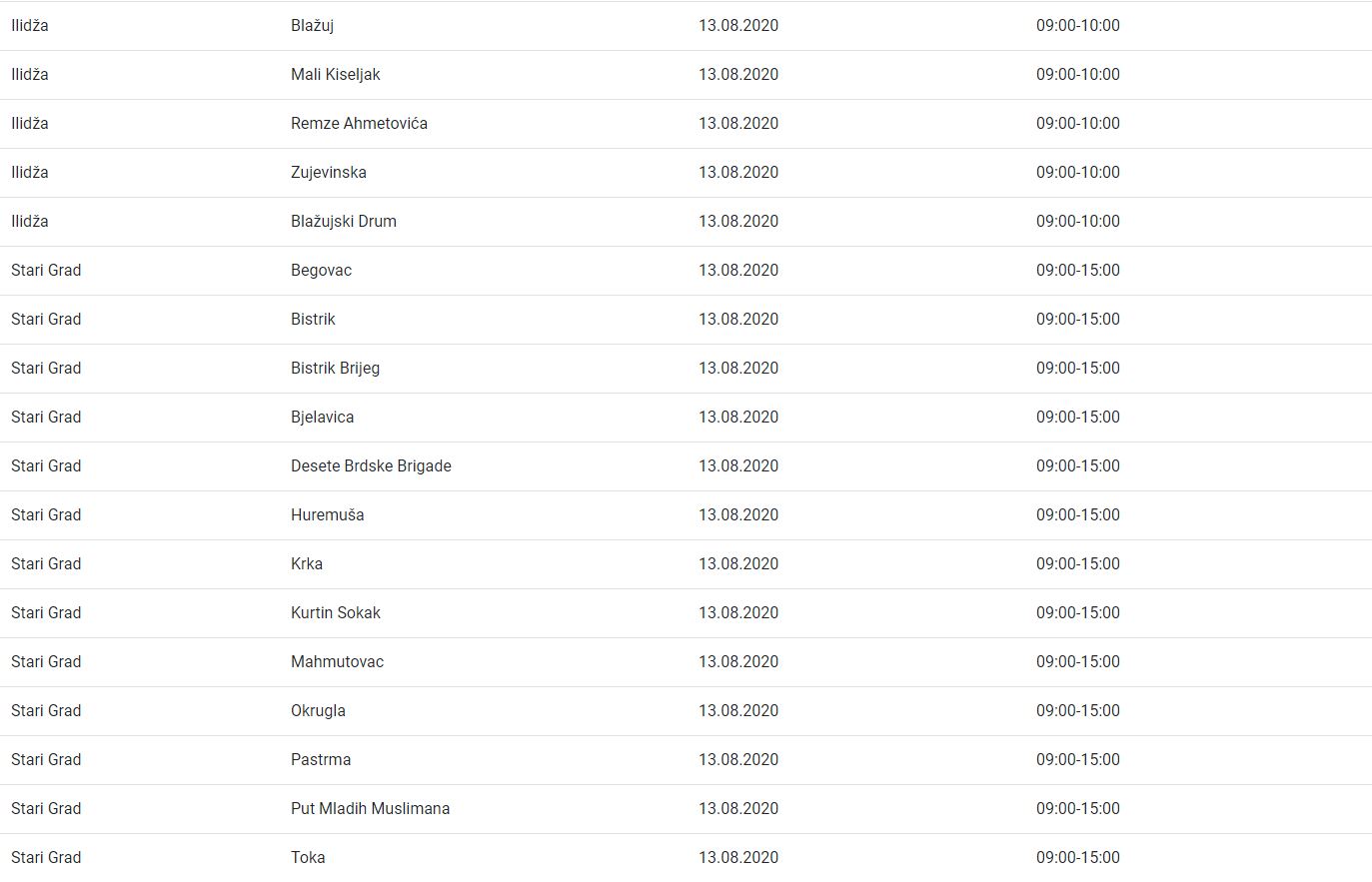Click the Mahmutovac street entry

(337, 662)
